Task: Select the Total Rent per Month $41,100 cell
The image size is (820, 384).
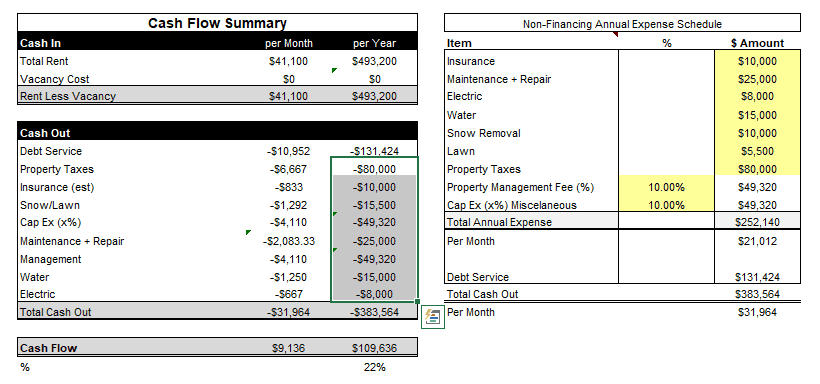Action: coord(288,61)
